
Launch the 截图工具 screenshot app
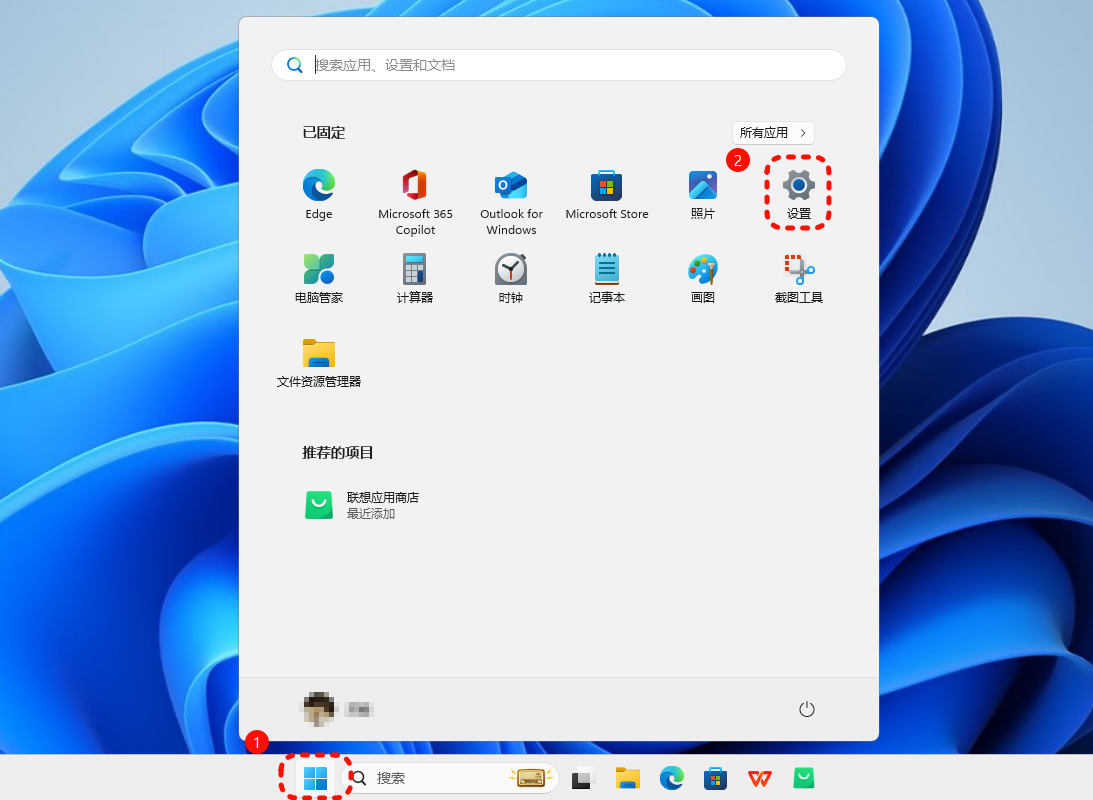pos(798,278)
